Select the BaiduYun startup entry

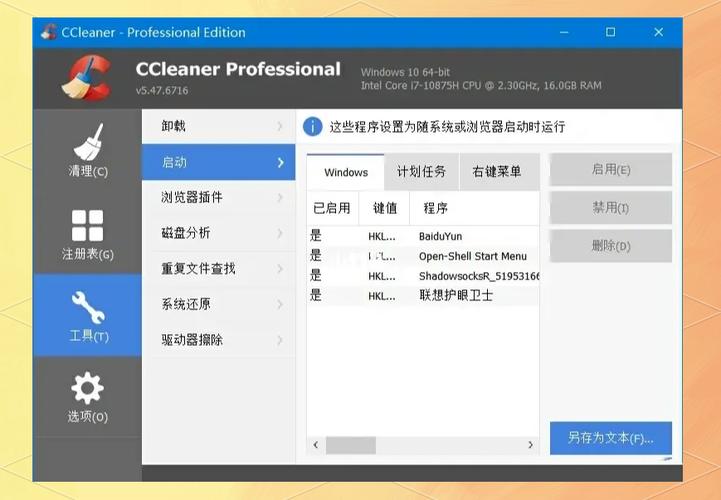(423, 236)
